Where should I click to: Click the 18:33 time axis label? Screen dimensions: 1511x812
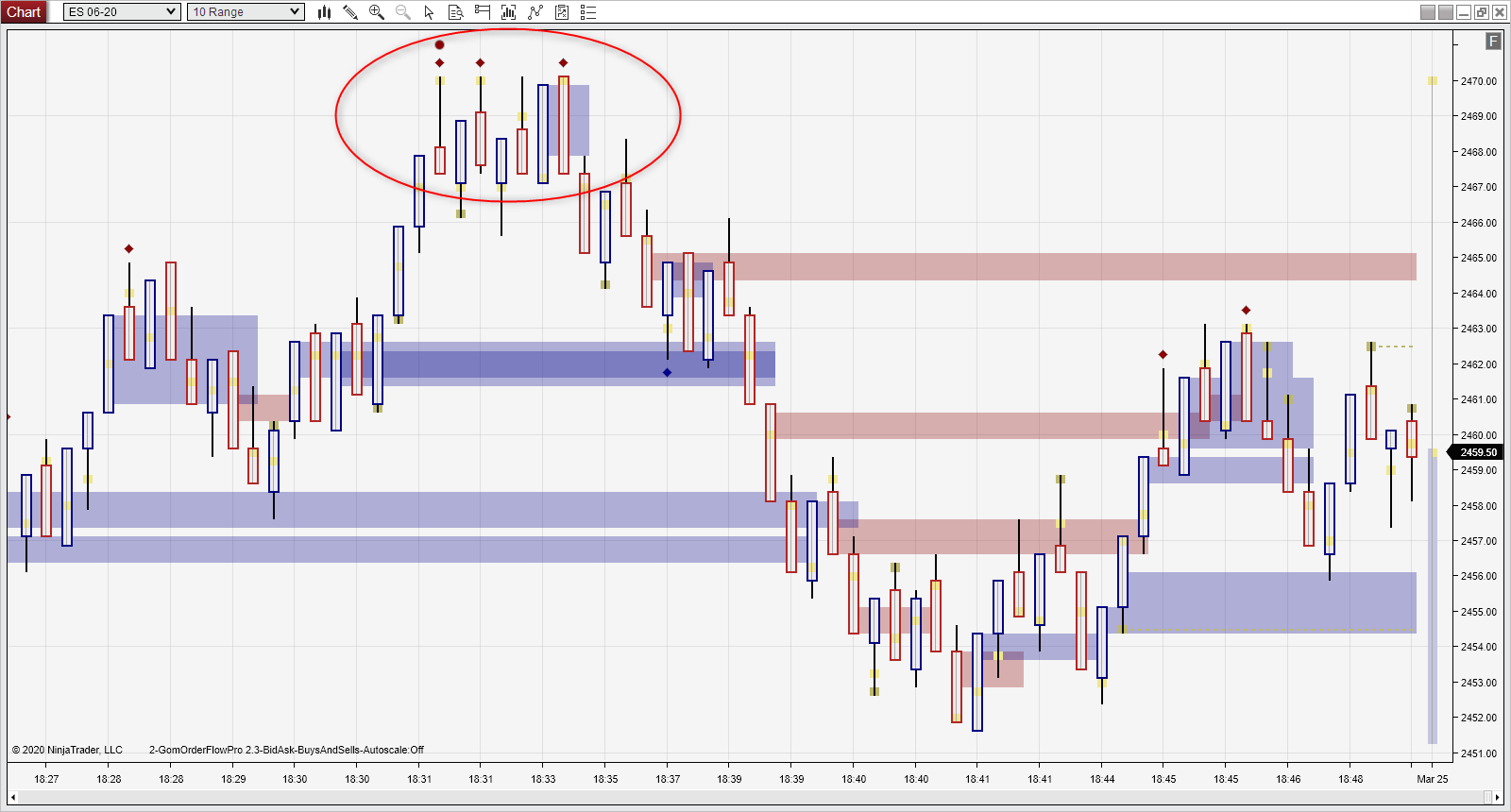click(543, 779)
